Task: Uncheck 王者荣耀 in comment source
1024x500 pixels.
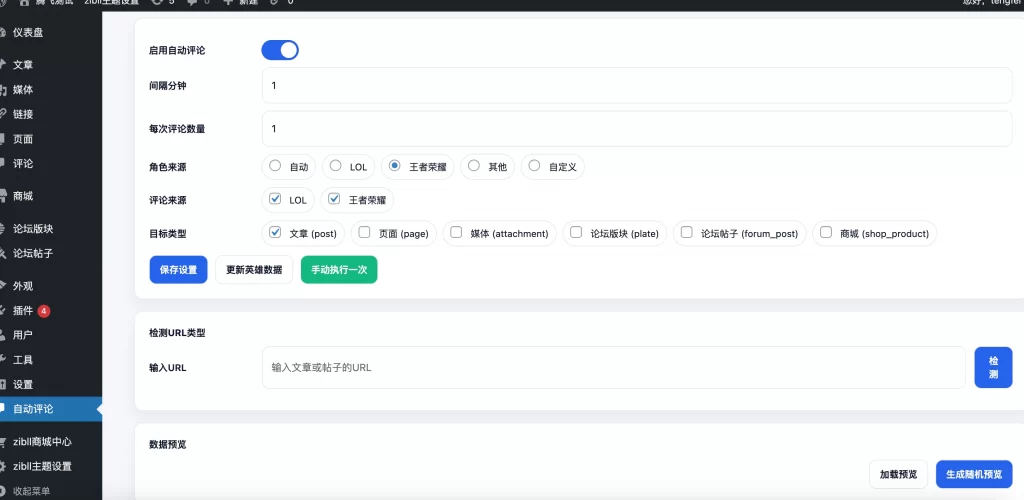Action: [x=335, y=200]
